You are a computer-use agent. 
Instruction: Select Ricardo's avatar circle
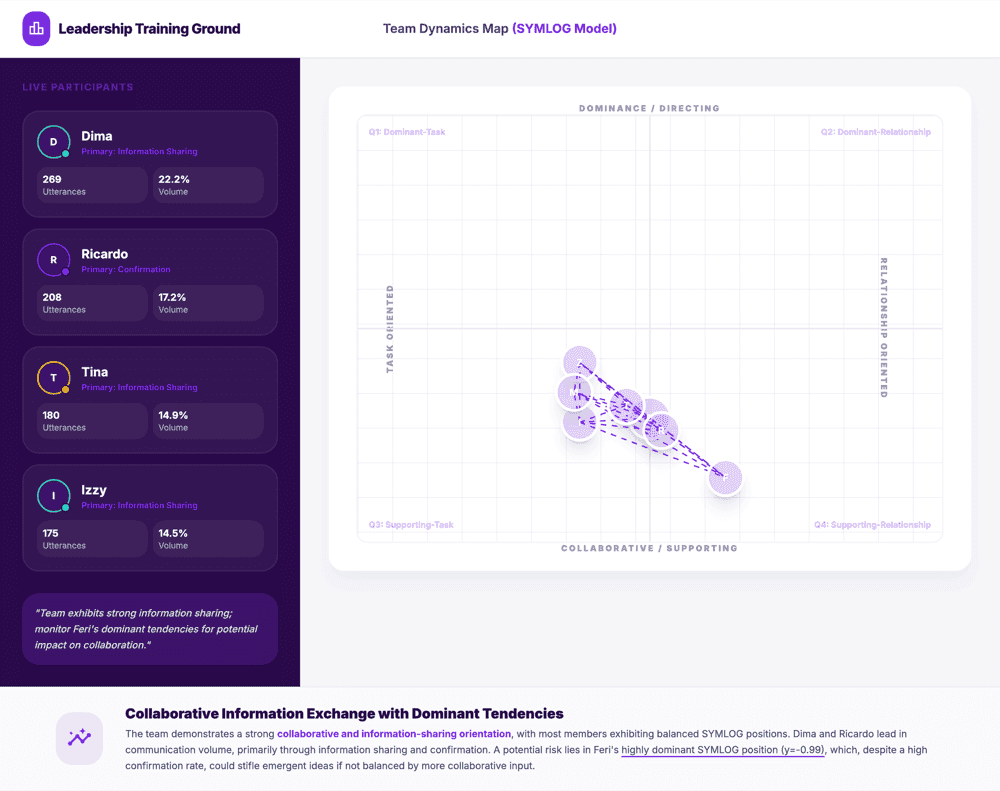pos(54,260)
